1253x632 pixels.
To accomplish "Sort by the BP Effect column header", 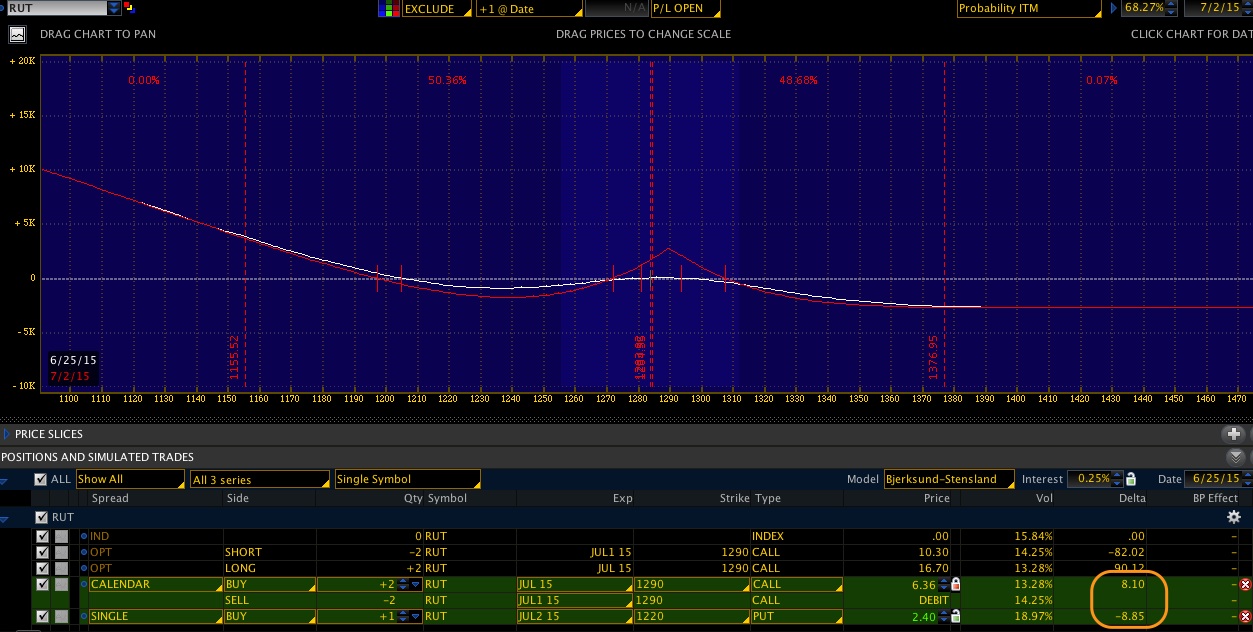I will pos(1215,498).
